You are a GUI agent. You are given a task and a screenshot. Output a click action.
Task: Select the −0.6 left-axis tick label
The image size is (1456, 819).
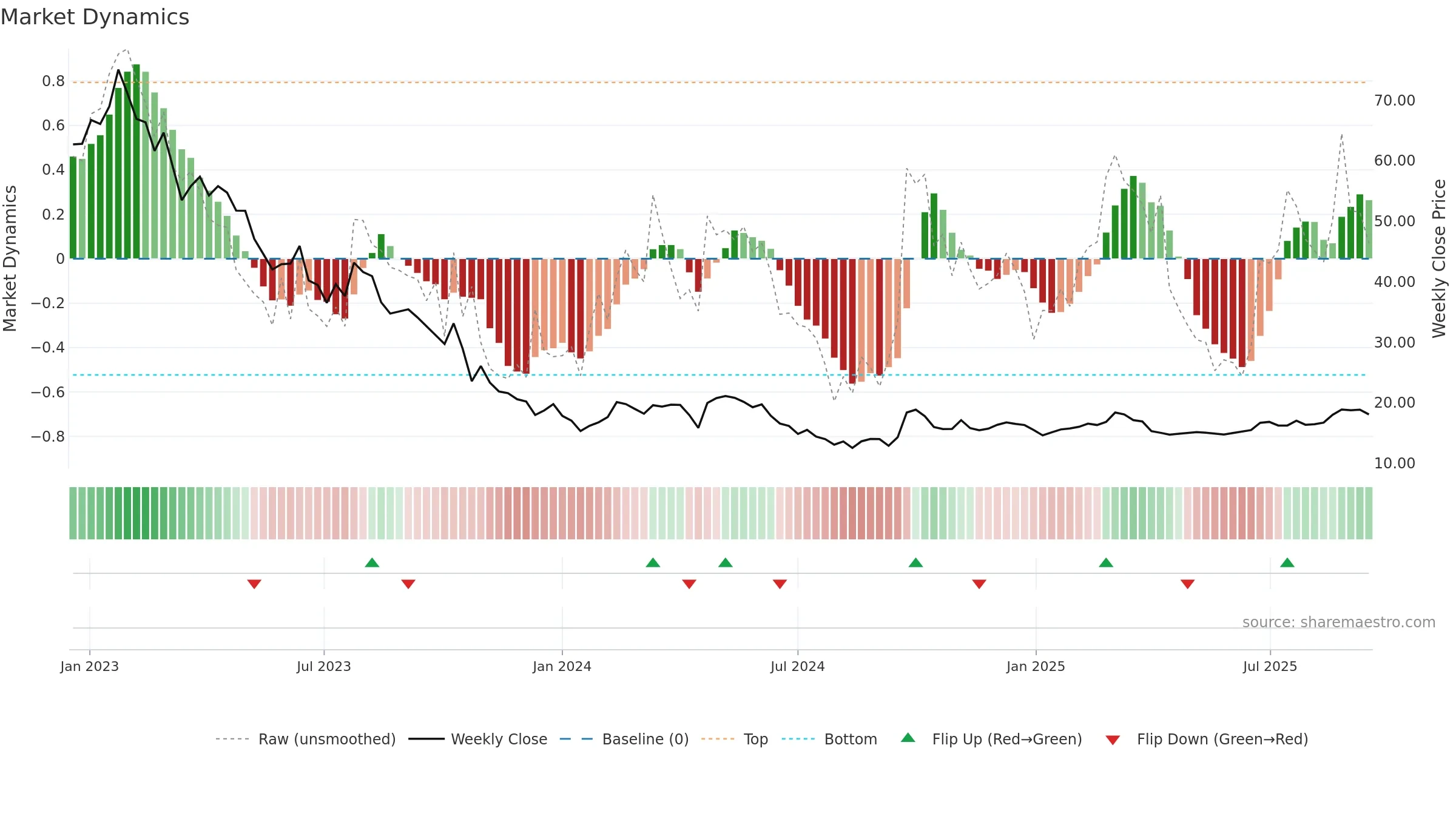pos(48,392)
